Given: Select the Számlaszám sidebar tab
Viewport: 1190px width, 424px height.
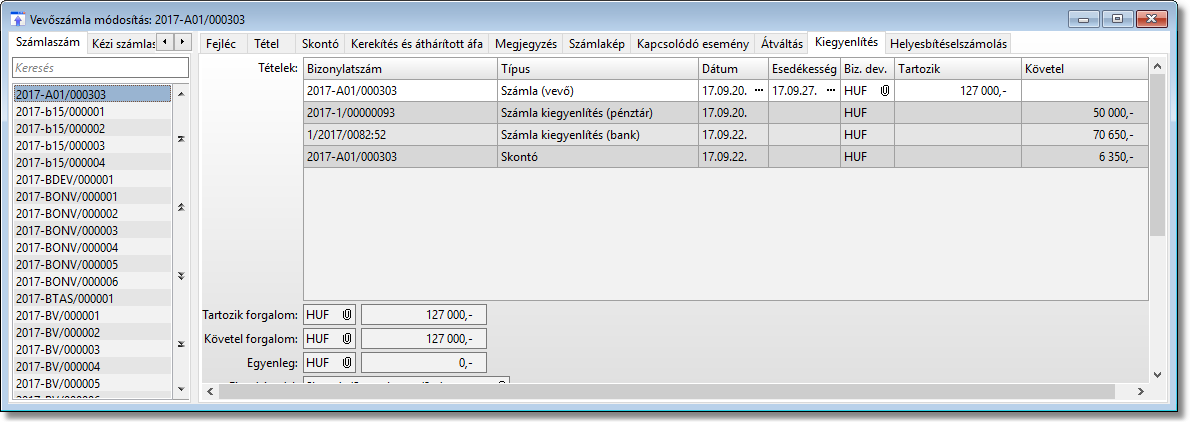Looking at the screenshot, I should tap(49, 42).
